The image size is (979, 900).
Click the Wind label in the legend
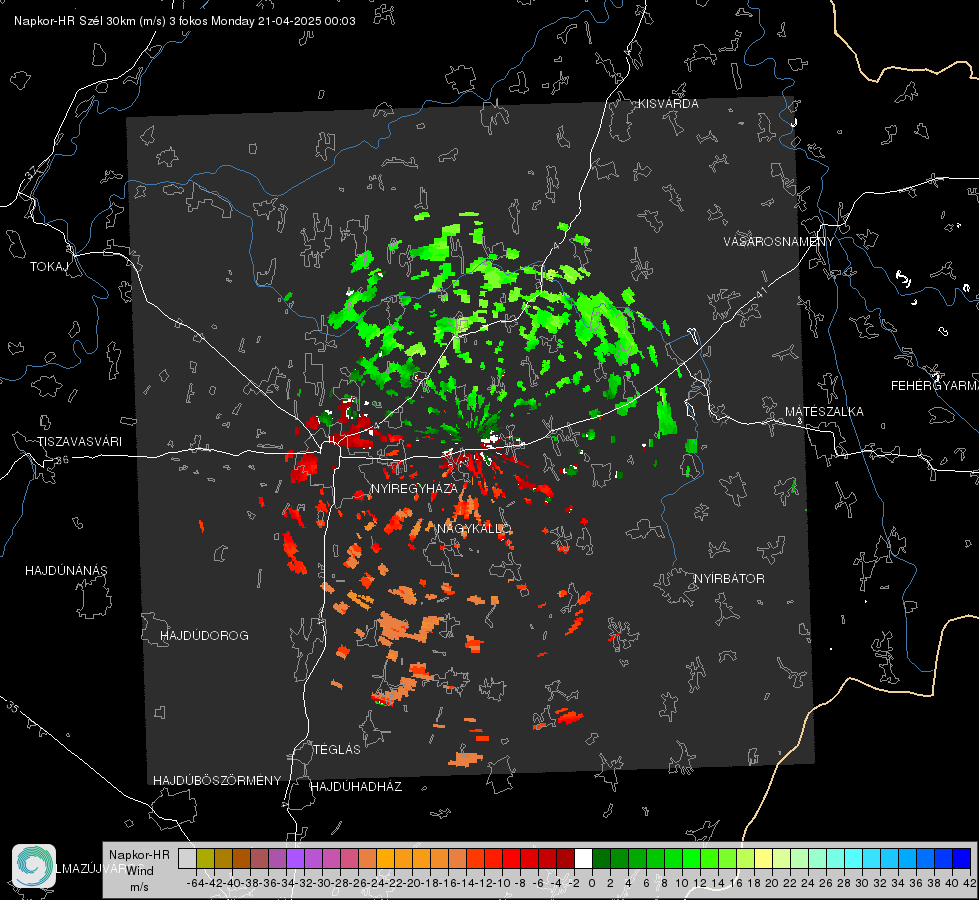[140, 871]
